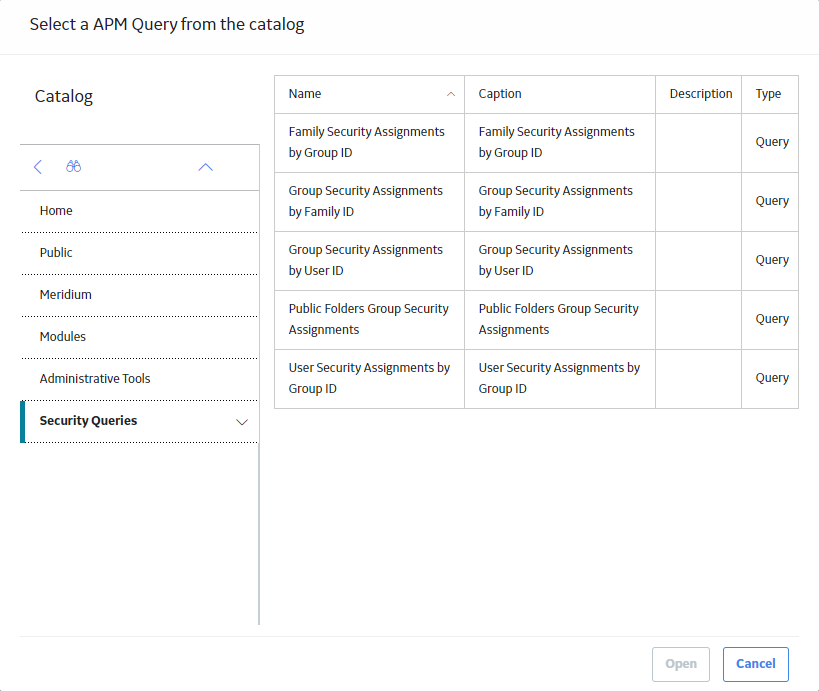Select Group Security Assignments by Family ID row
The image size is (819, 691).
[x=536, y=202]
